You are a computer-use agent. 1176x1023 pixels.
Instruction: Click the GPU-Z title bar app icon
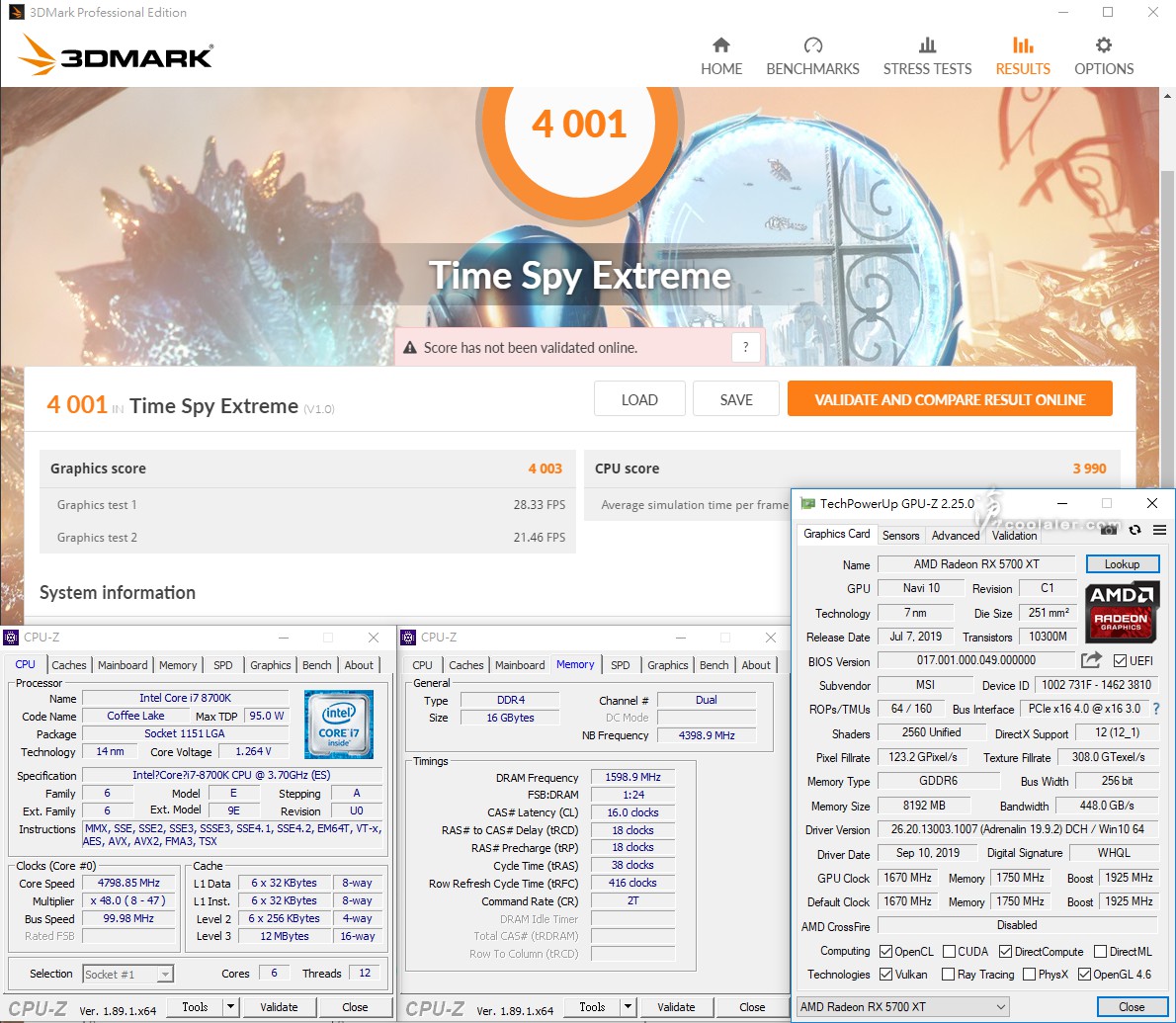807,503
